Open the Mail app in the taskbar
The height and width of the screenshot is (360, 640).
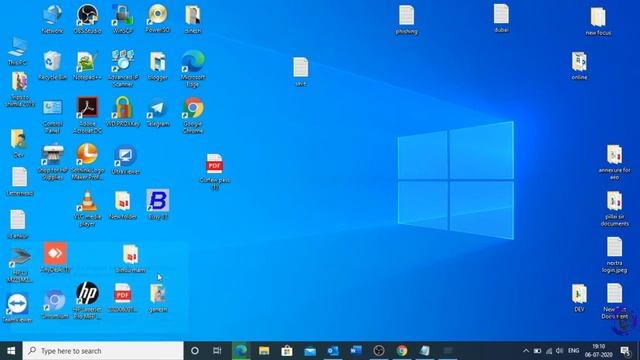point(310,351)
